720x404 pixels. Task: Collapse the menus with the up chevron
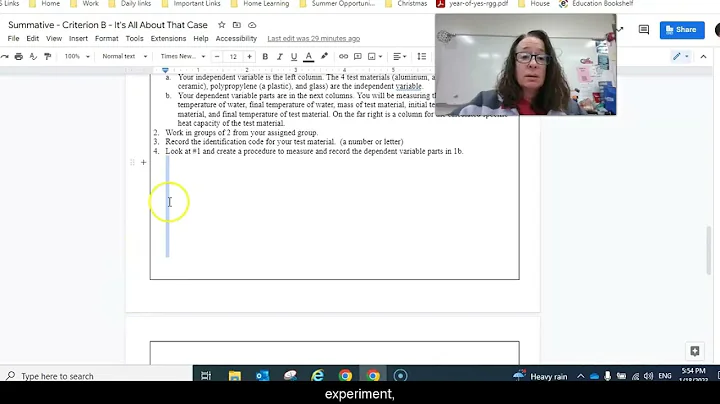pos(703,56)
